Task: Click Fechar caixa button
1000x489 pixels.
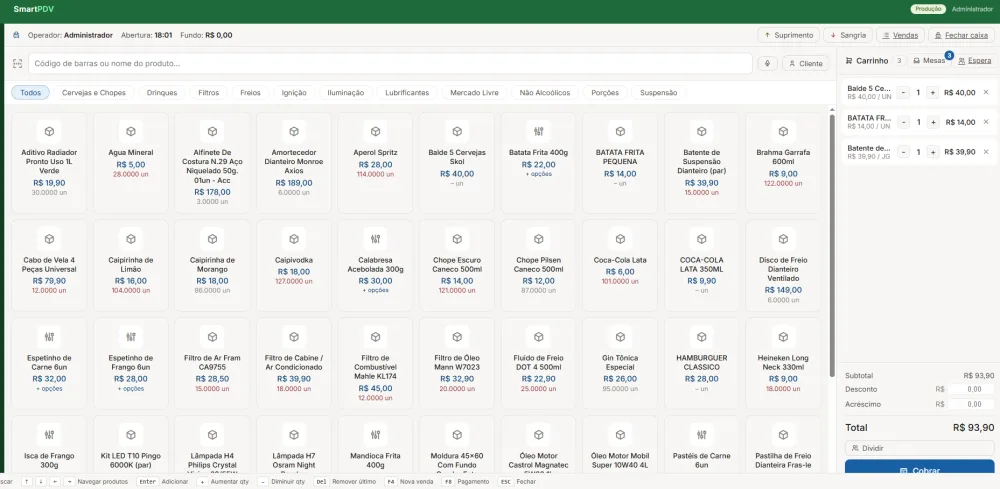Action: (961, 35)
